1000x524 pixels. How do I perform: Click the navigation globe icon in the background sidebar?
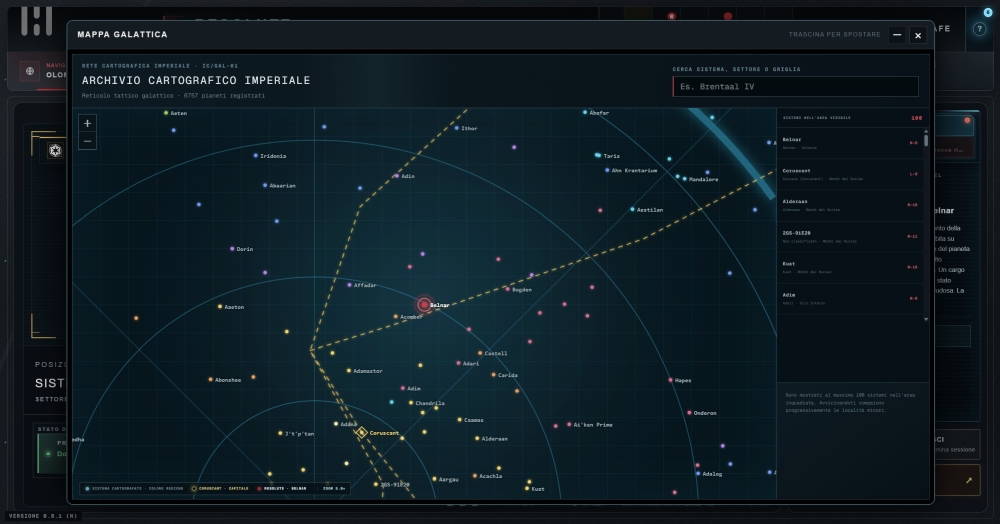[30, 71]
